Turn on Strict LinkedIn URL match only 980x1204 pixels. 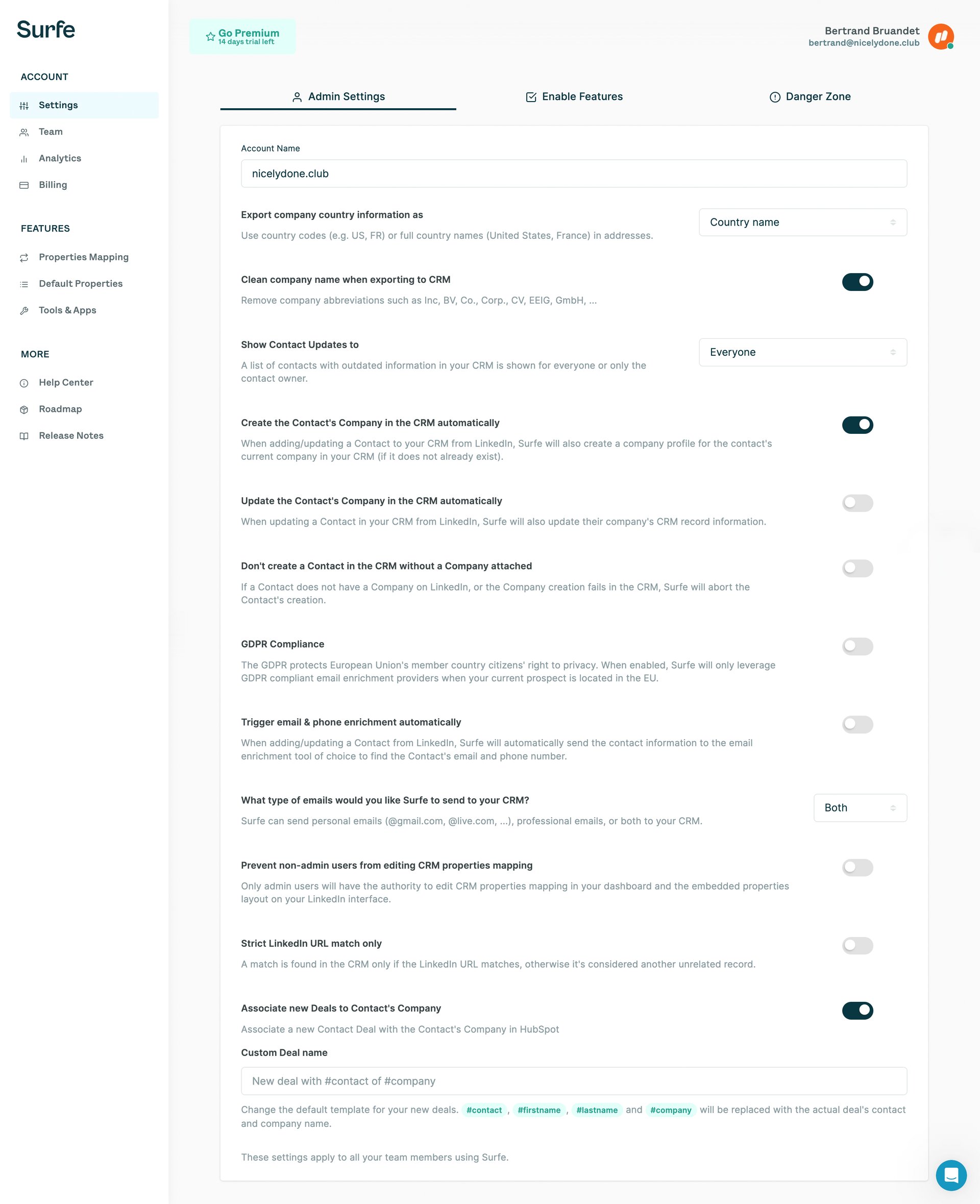click(857, 945)
